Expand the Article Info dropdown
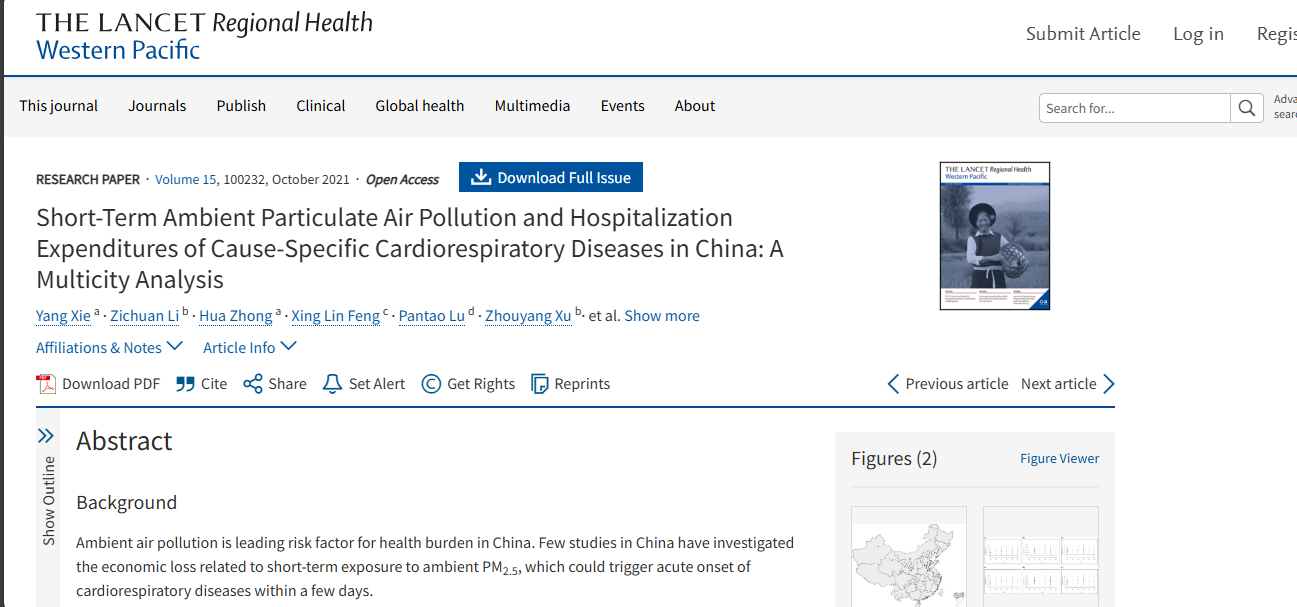This screenshot has width=1297, height=607. (x=249, y=347)
